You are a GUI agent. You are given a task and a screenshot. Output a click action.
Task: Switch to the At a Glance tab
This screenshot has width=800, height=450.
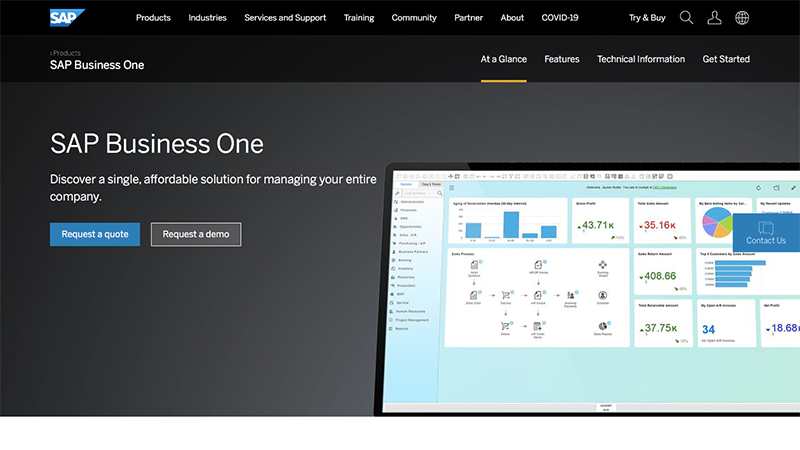pyautogui.click(x=503, y=59)
